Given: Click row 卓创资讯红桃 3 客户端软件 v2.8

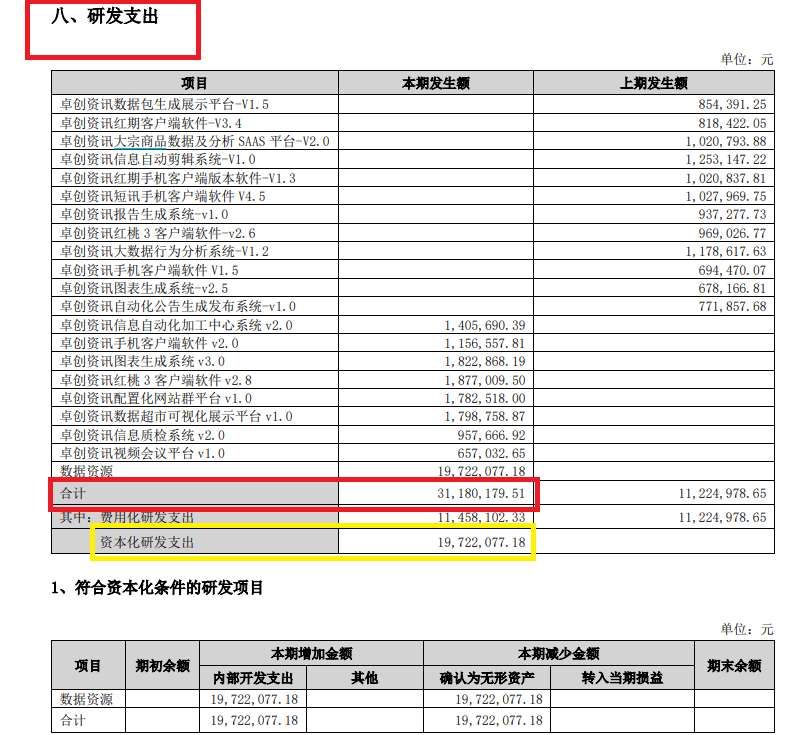Looking at the screenshot, I should click(413, 380).
